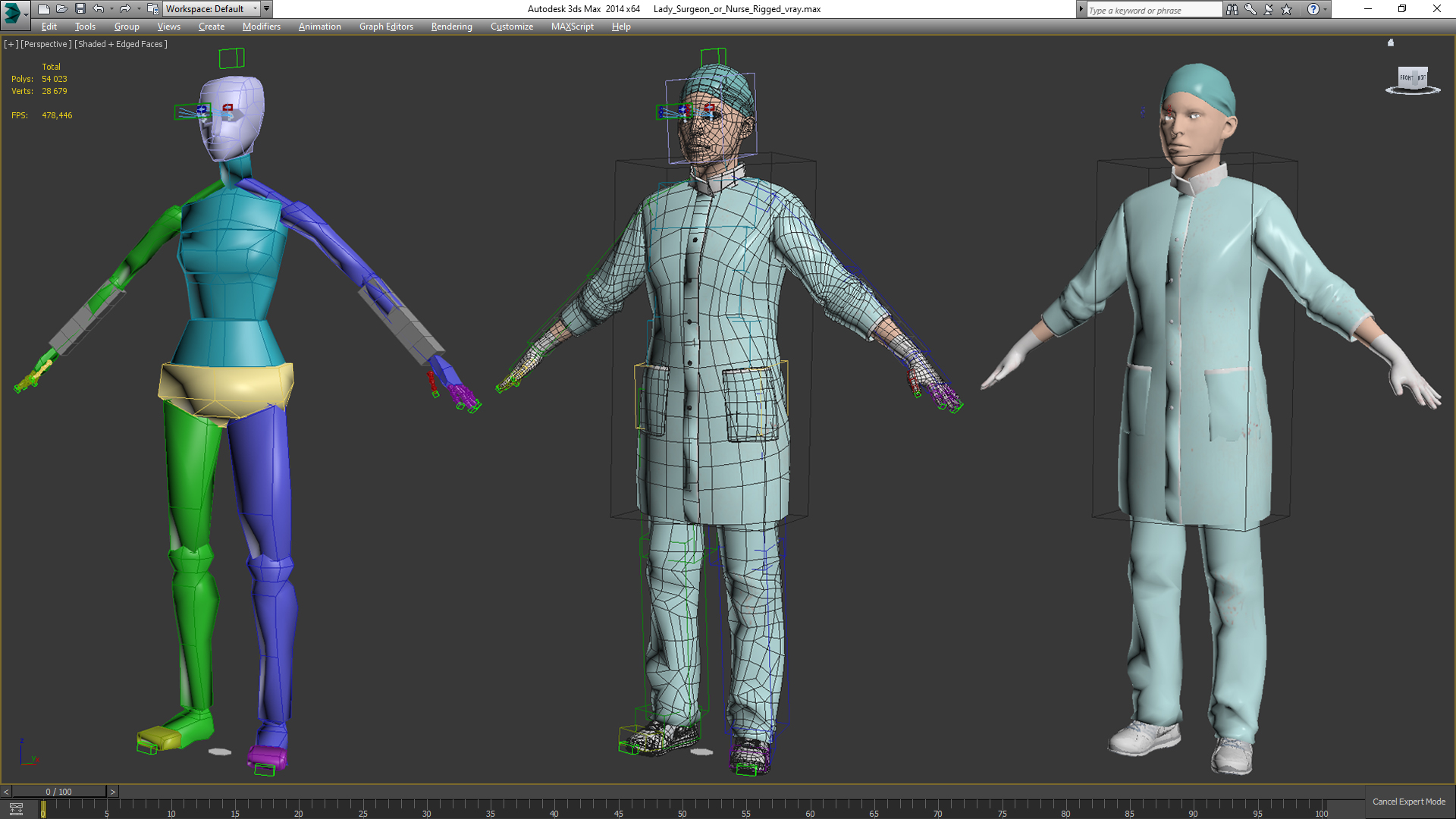Expand the Help icon dropdown arrow
1456x819 pixels.
tap(1325, 9)
